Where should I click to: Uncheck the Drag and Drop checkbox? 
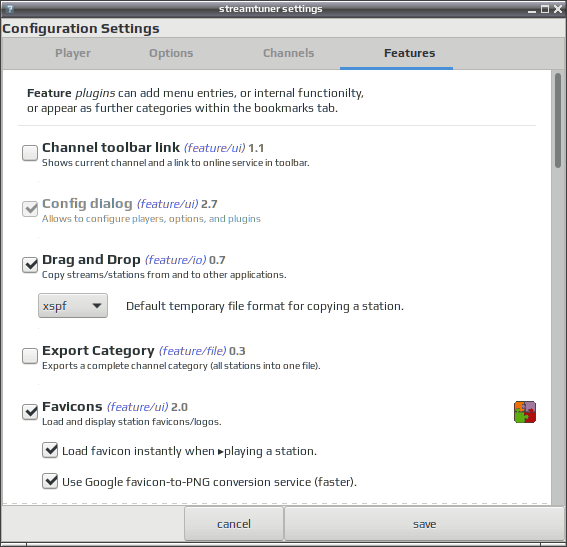(x=30, y=265)
